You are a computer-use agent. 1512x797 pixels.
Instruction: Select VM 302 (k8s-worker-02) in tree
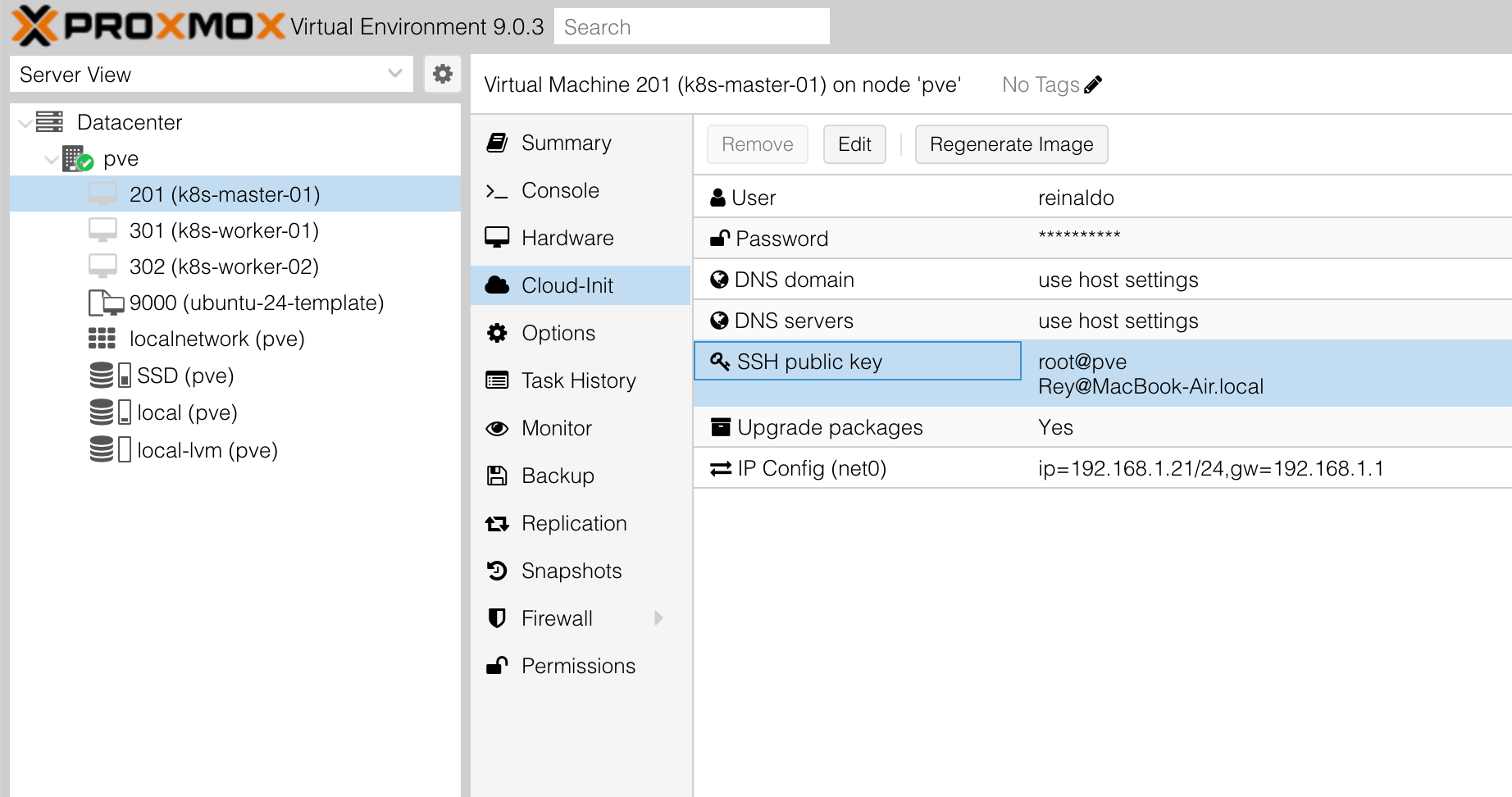pos(224,266)
